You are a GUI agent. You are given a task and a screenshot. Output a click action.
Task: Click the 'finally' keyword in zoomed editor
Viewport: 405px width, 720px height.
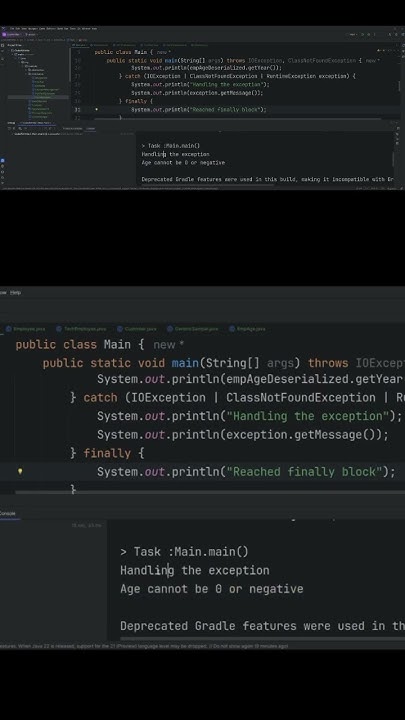click(x=107, y=453)
